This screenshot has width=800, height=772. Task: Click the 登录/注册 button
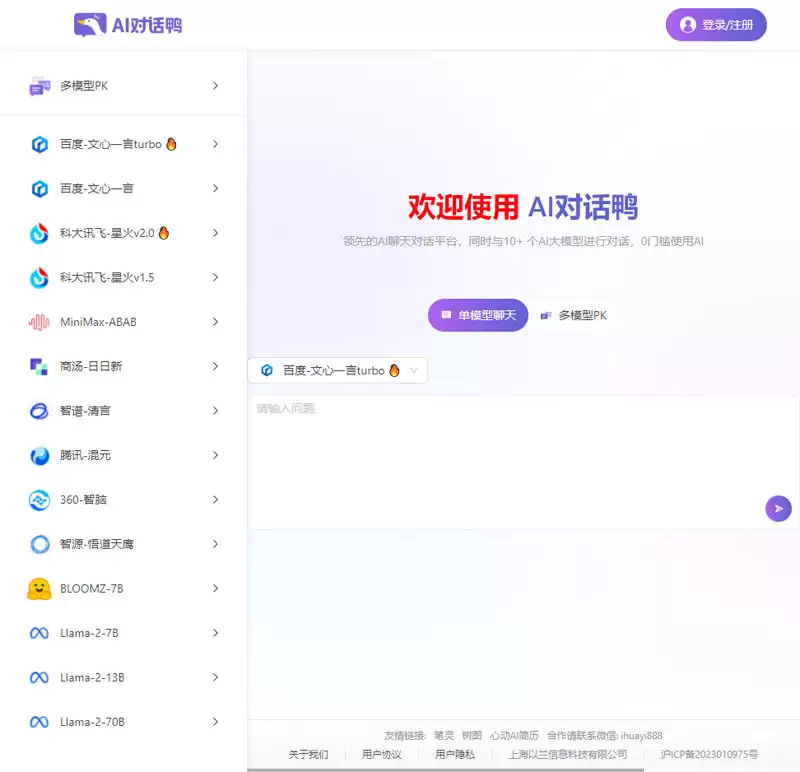(716, 25)
